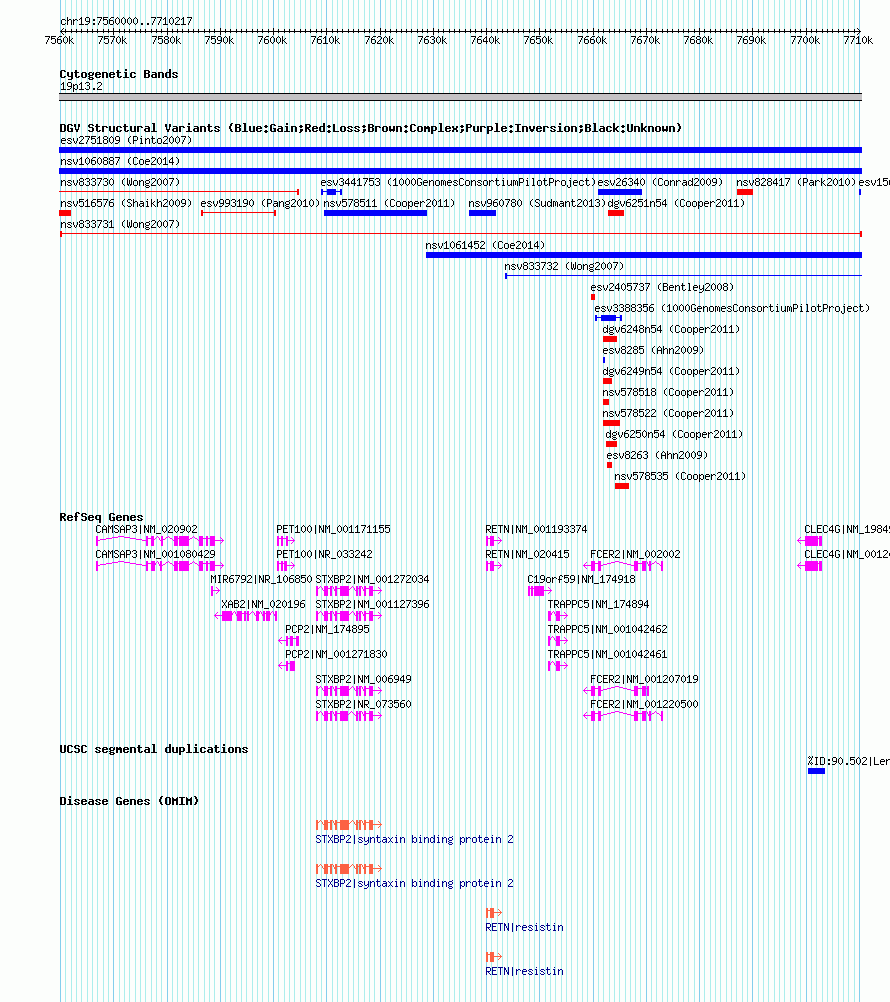Screen dimensions: 890x1002
Task: Open transcript FCER2|NM_002002
Action: pyautogui.click(x=636, y=554)
